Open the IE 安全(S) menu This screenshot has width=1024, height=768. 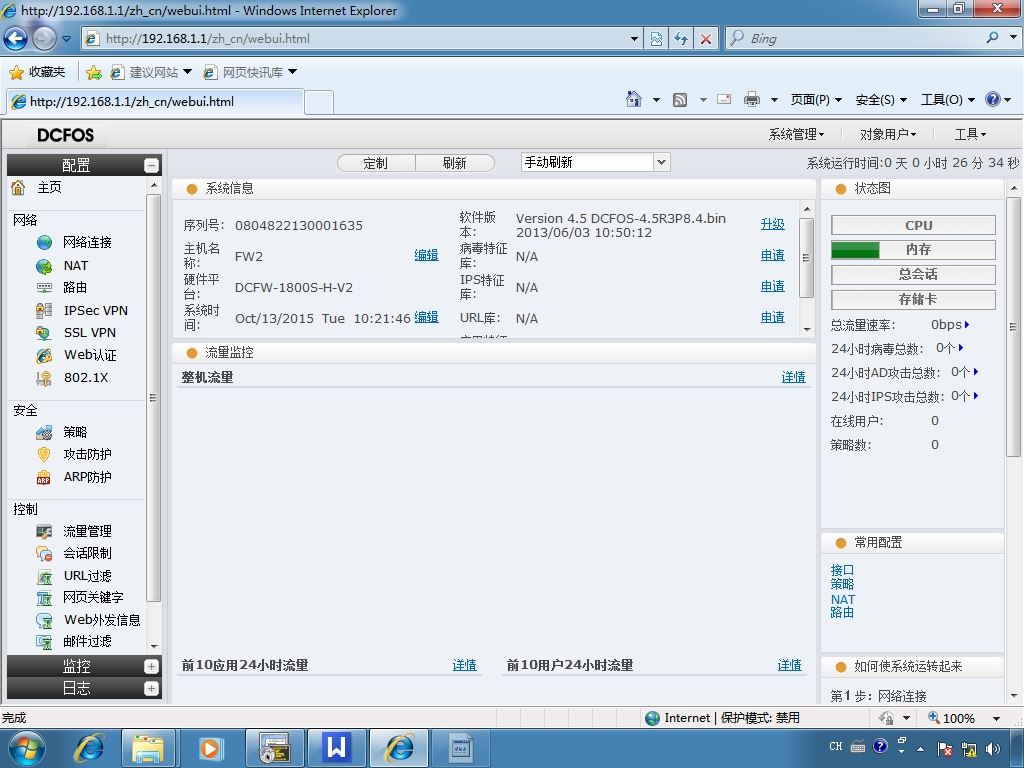click(x=881, y=100)
